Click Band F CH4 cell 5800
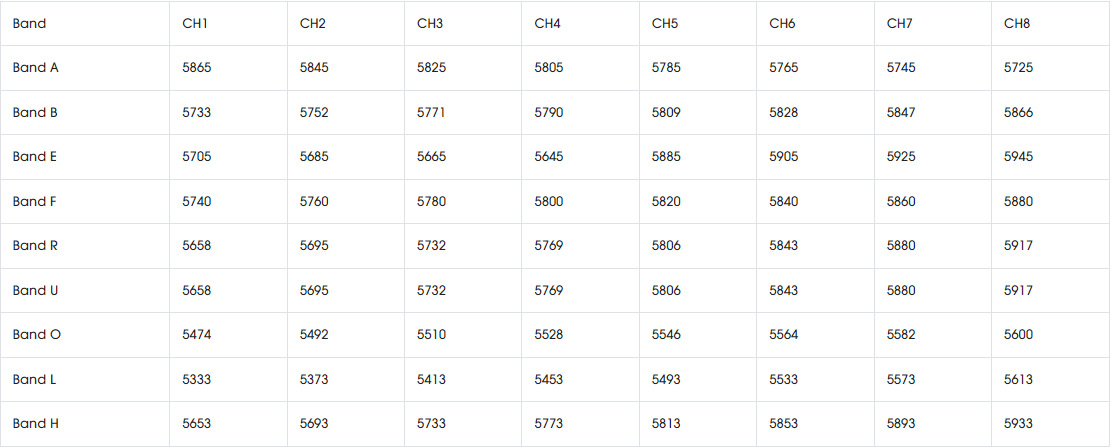1112x447 pixels. [549, 202]
